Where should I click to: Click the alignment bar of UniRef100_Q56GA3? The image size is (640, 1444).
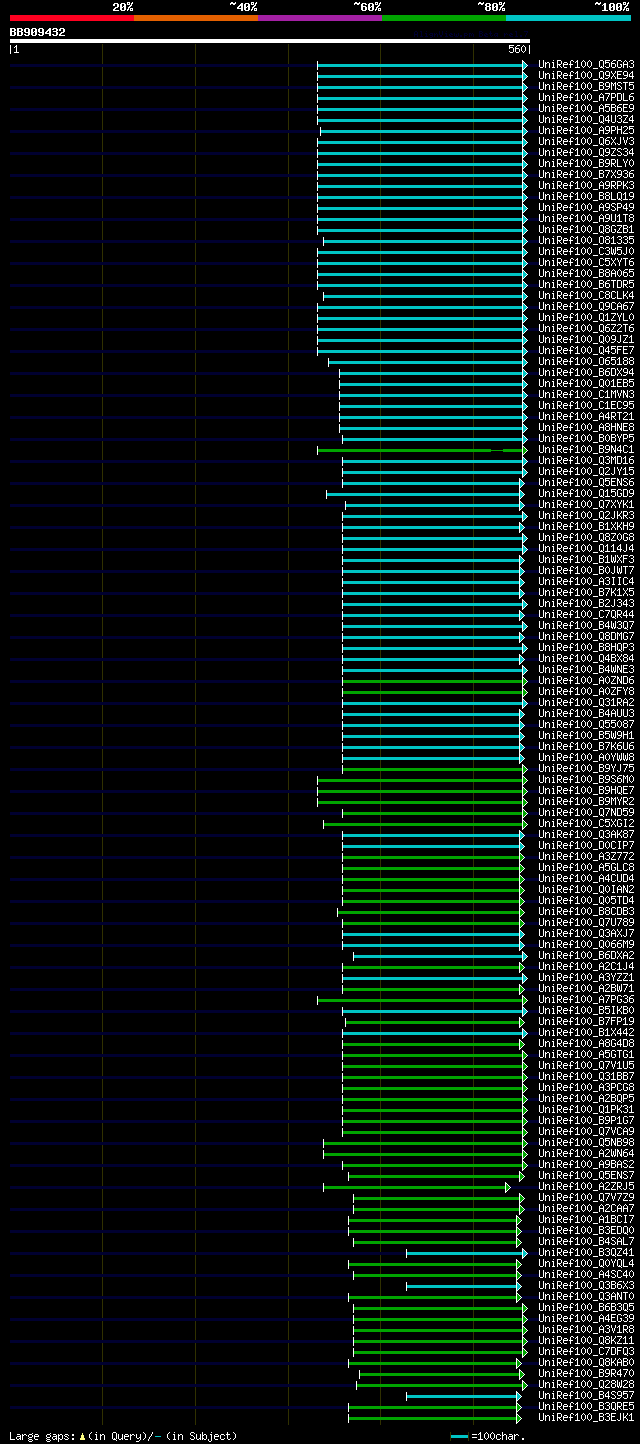422,65
